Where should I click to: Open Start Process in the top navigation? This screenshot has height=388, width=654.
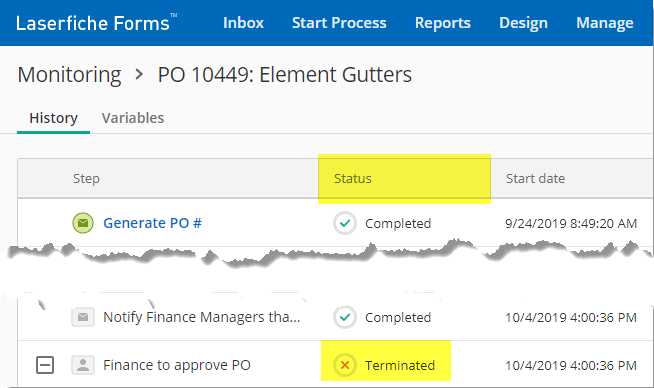(x=339, y=23)
